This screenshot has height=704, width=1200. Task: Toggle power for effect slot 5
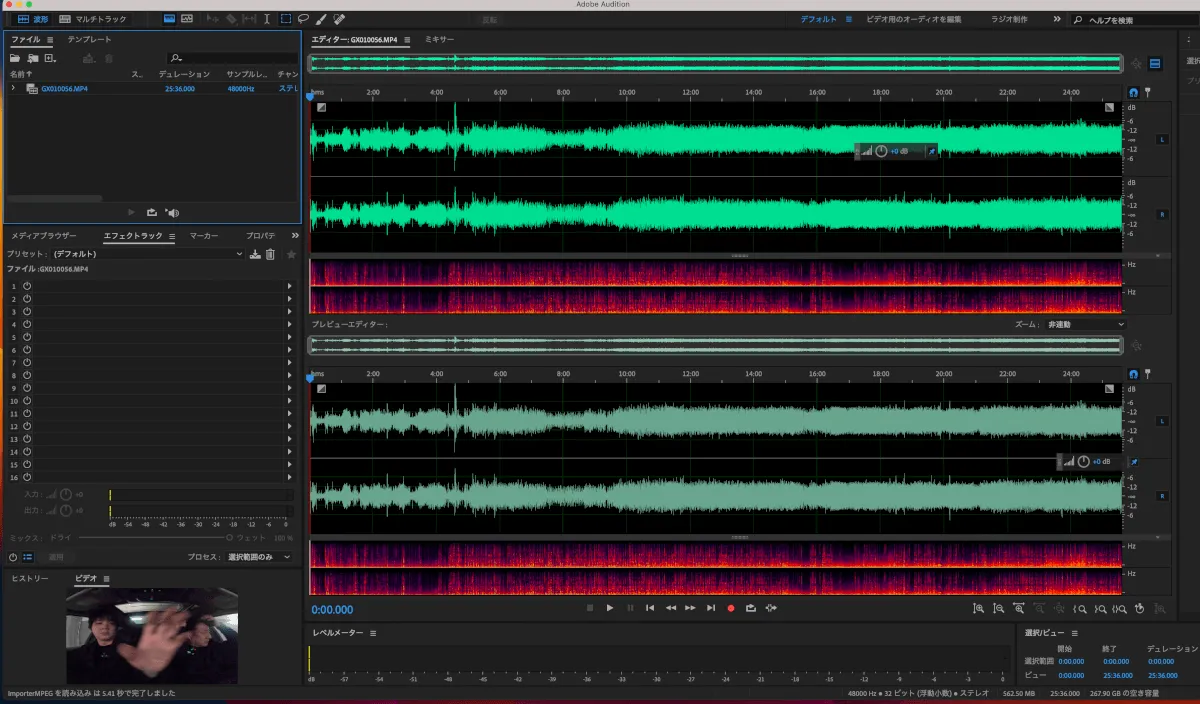[x=27, y=337]
